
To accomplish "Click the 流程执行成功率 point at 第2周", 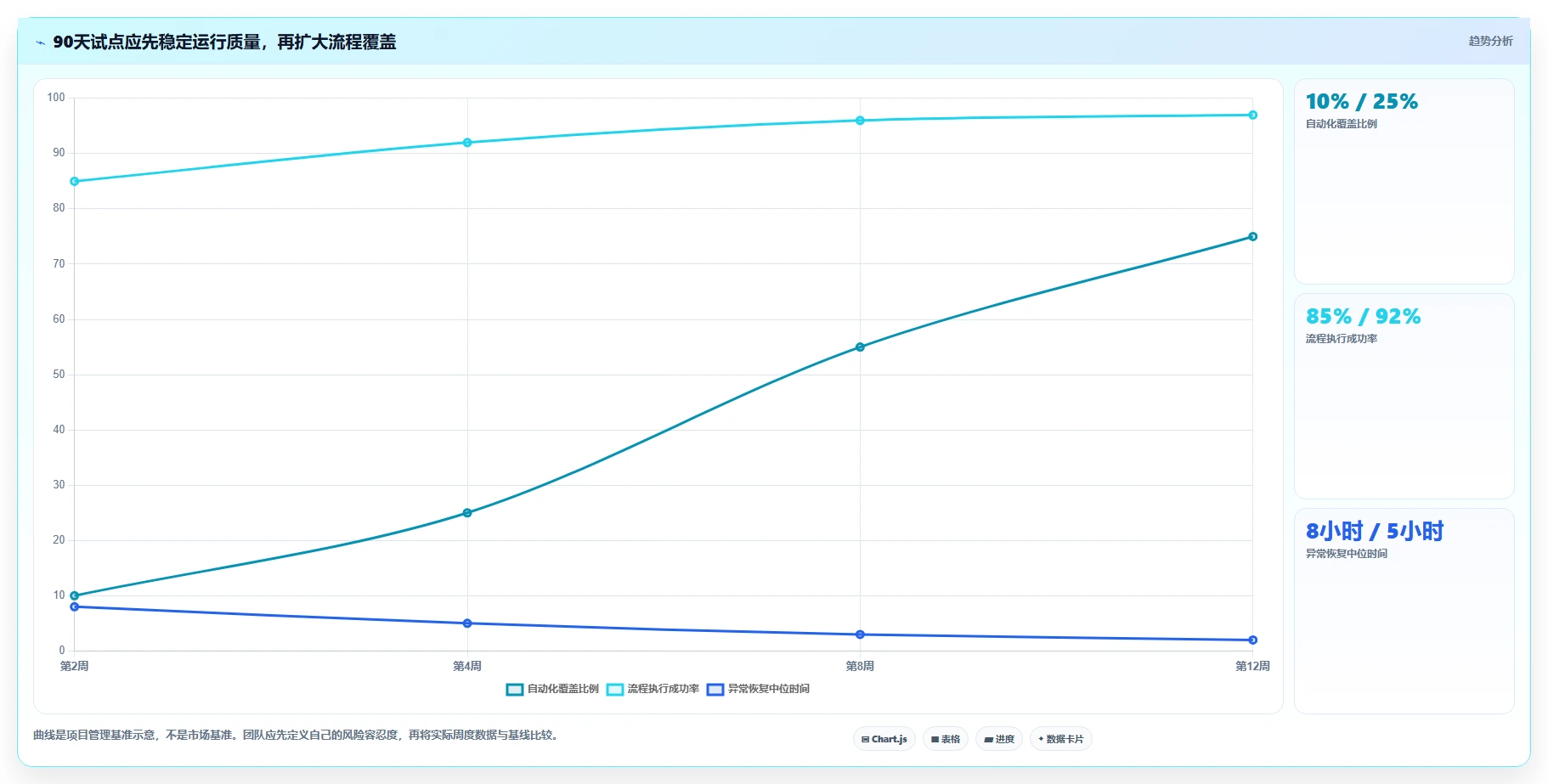I will 75,181.
